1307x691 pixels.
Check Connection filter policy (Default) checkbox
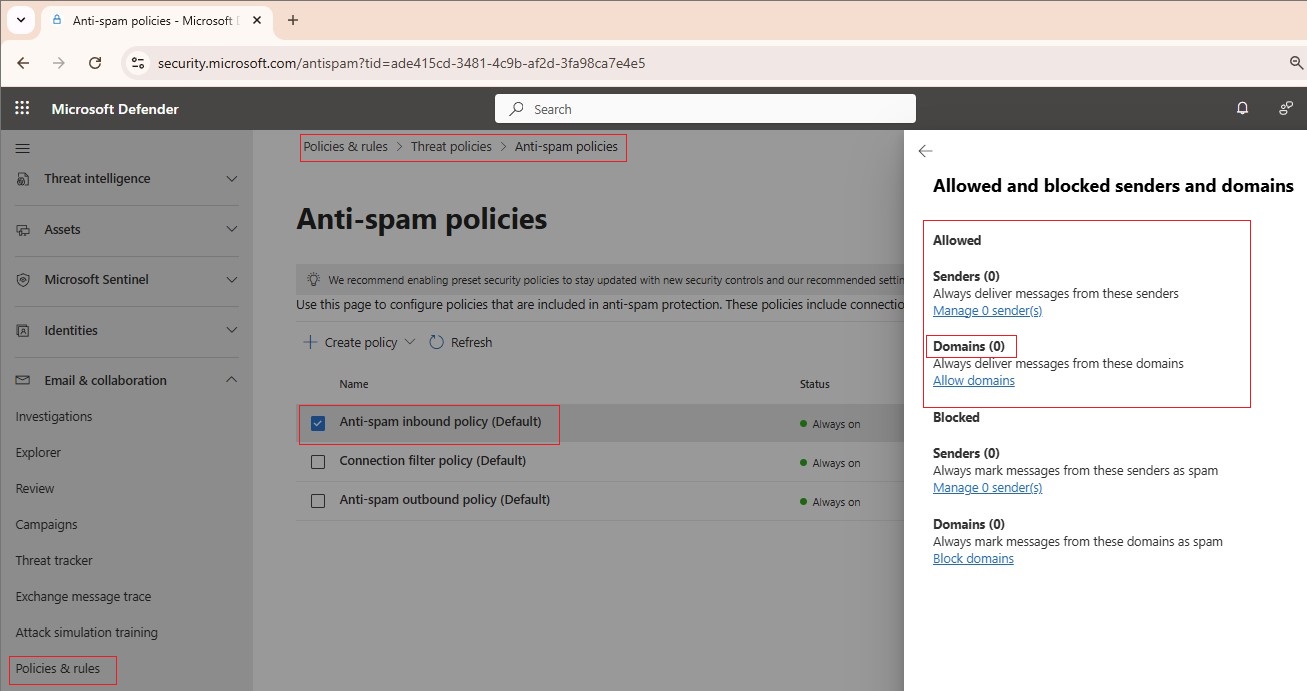318,462
